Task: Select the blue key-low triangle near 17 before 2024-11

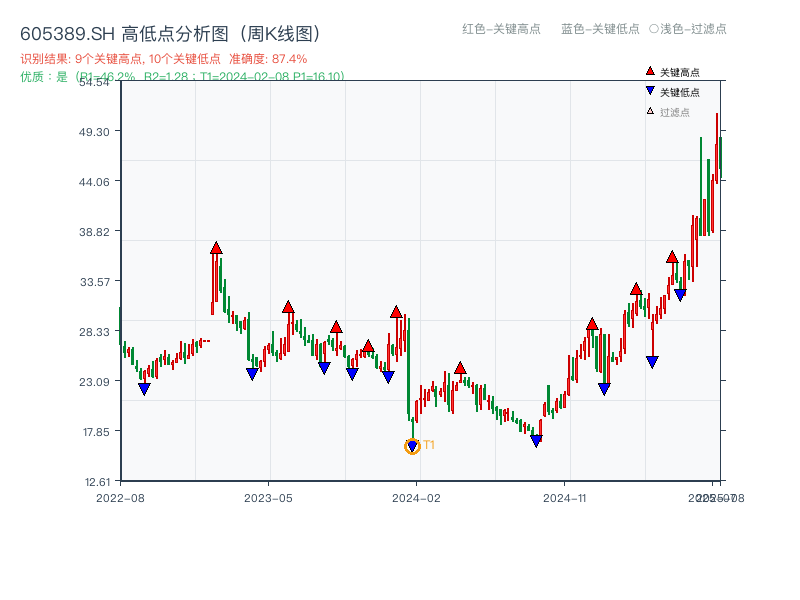Action: pos(536,441)
